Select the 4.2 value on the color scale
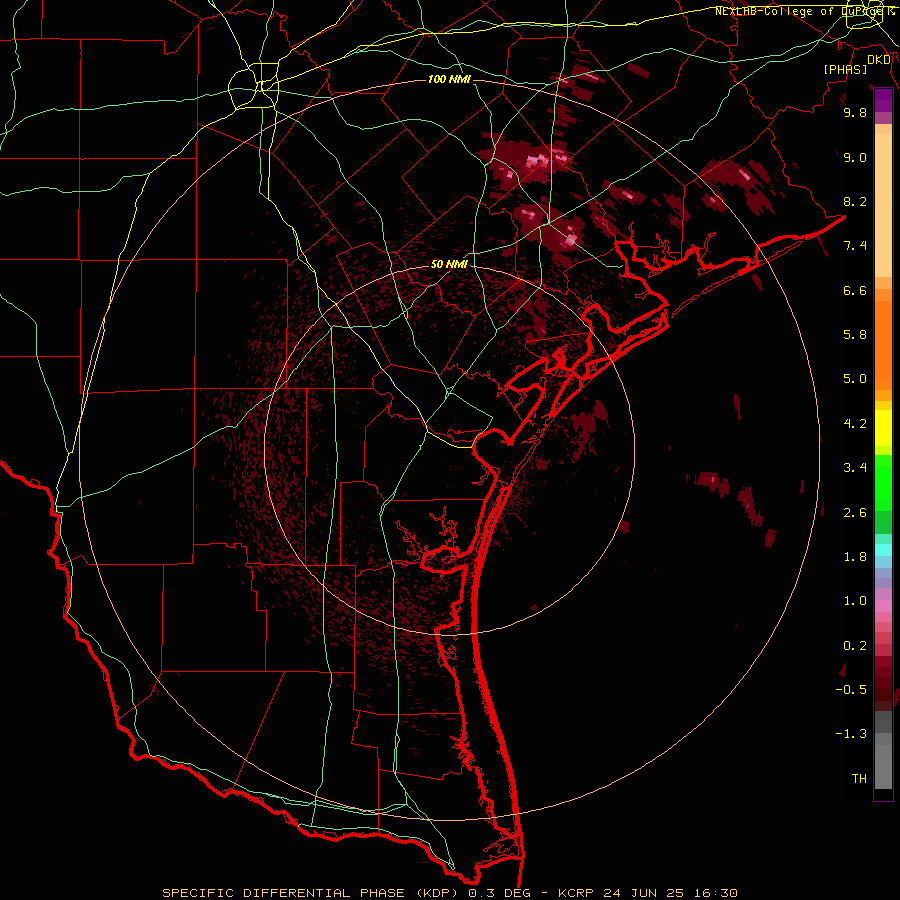This screenshot has width=900, height=900. [x=855, y=424]
